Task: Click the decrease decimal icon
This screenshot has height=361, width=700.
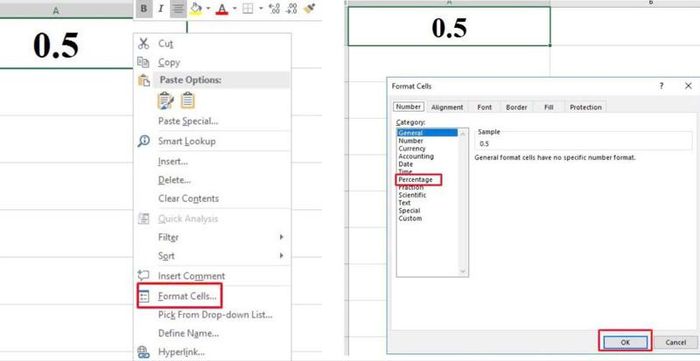Action: (292, 8)
